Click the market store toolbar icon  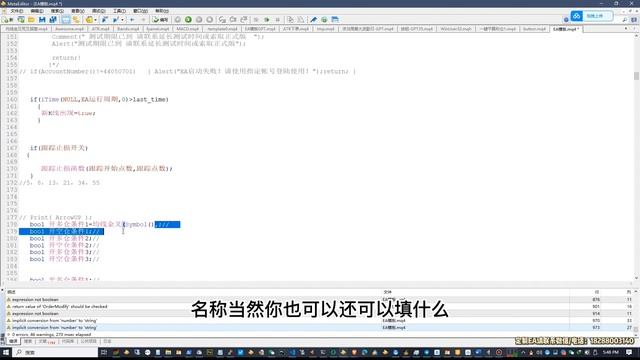coord(335,20)
